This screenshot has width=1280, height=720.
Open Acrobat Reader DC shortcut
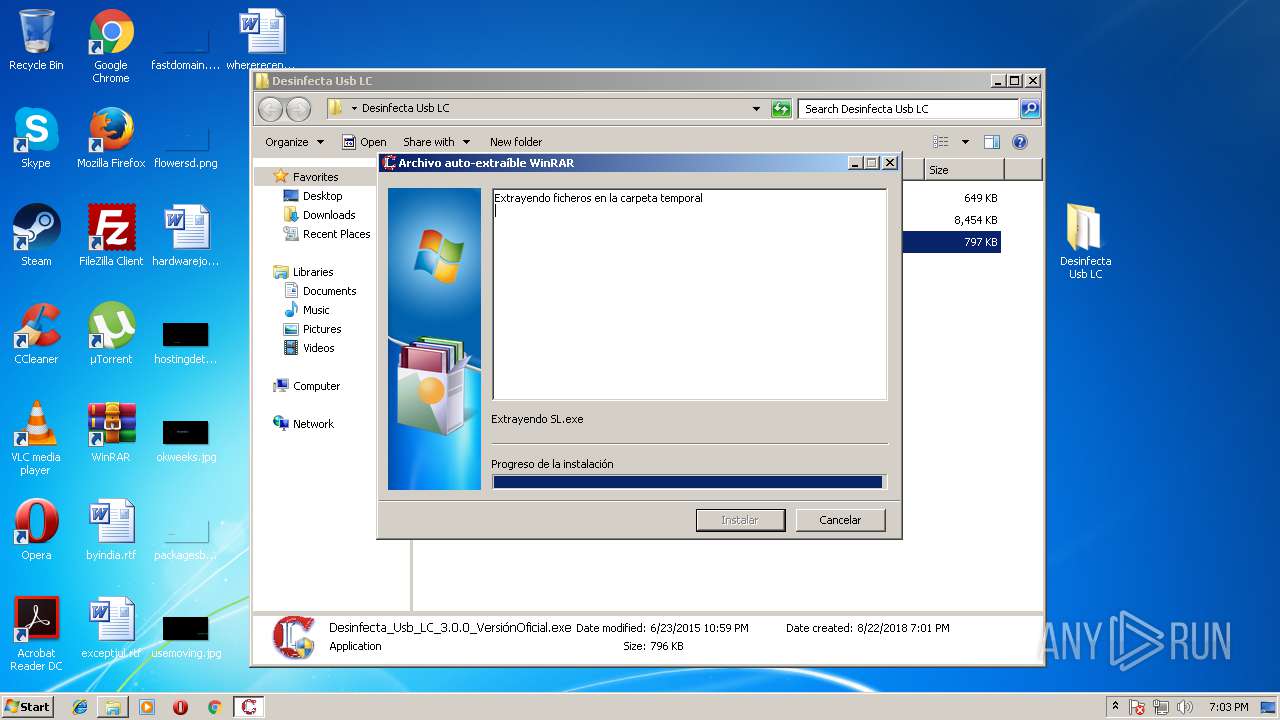pyautogui.click(x=36, y=634)
